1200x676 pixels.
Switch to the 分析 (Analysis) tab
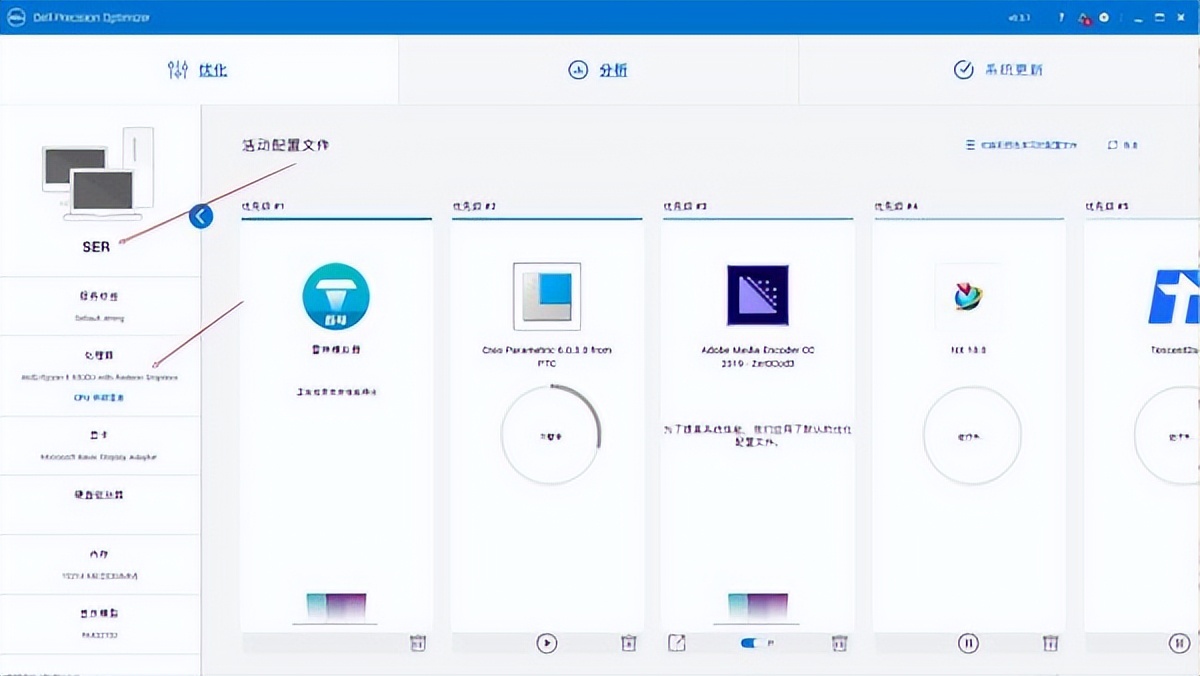tap(598, 70)
